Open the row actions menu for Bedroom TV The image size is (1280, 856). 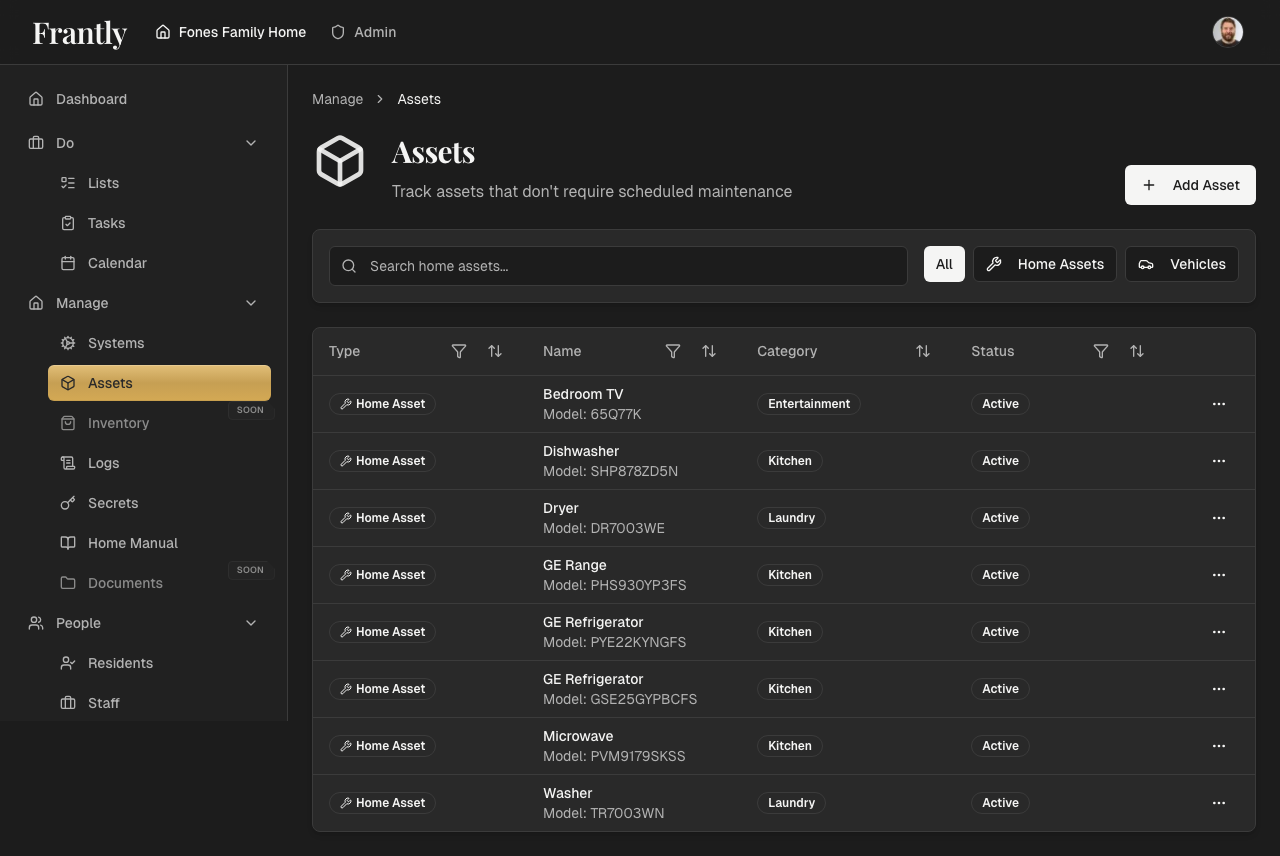(x=1219, y=404)
